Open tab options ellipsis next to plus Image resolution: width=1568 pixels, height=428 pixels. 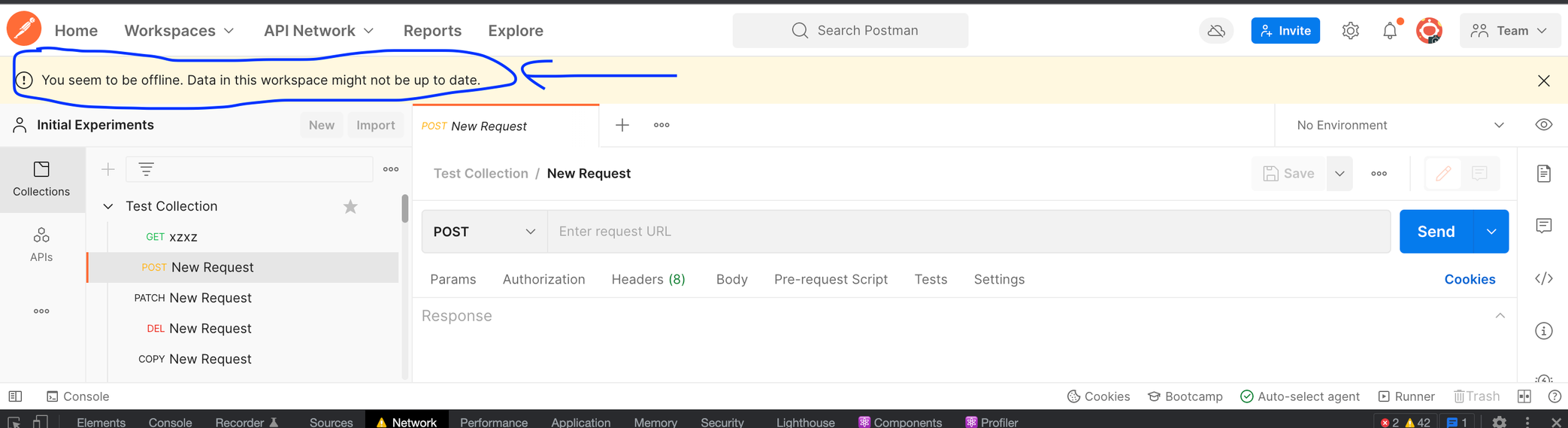pyautogui.click(x=661, y=125)
